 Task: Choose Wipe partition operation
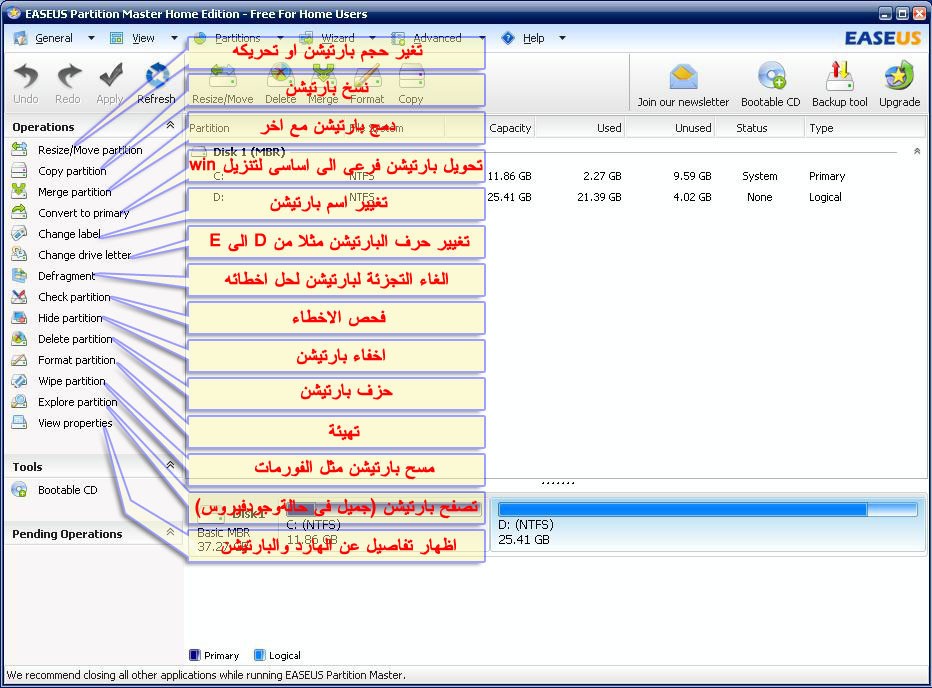point(71,381)
